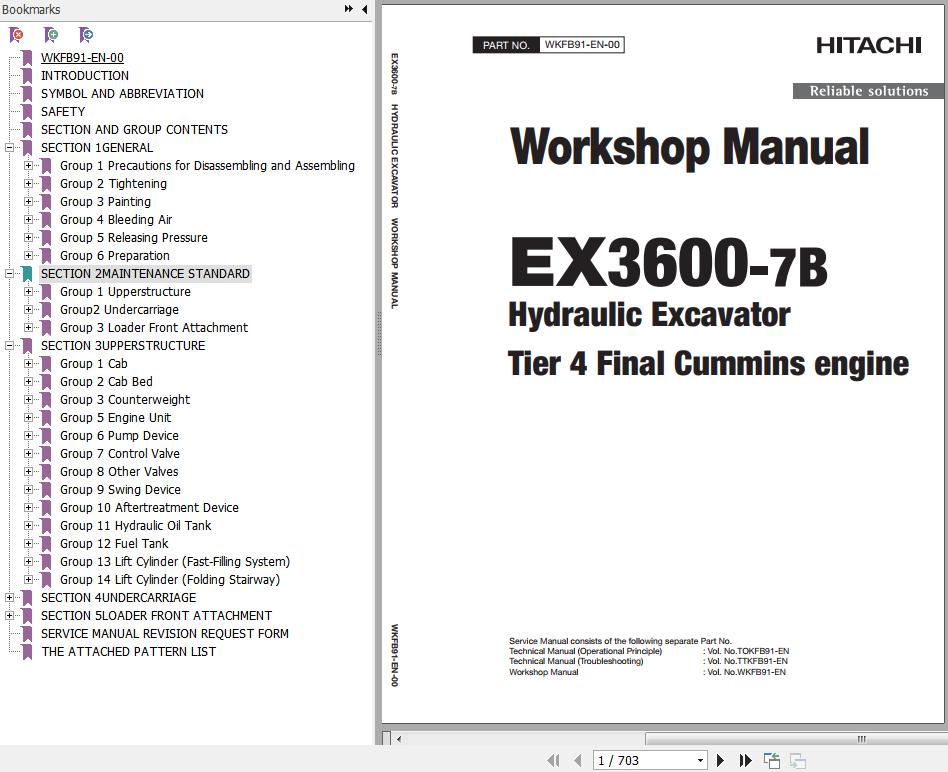948x772 pixels.
Task: Expand Group 5 Engine Unit node
Action: point(28,418)
